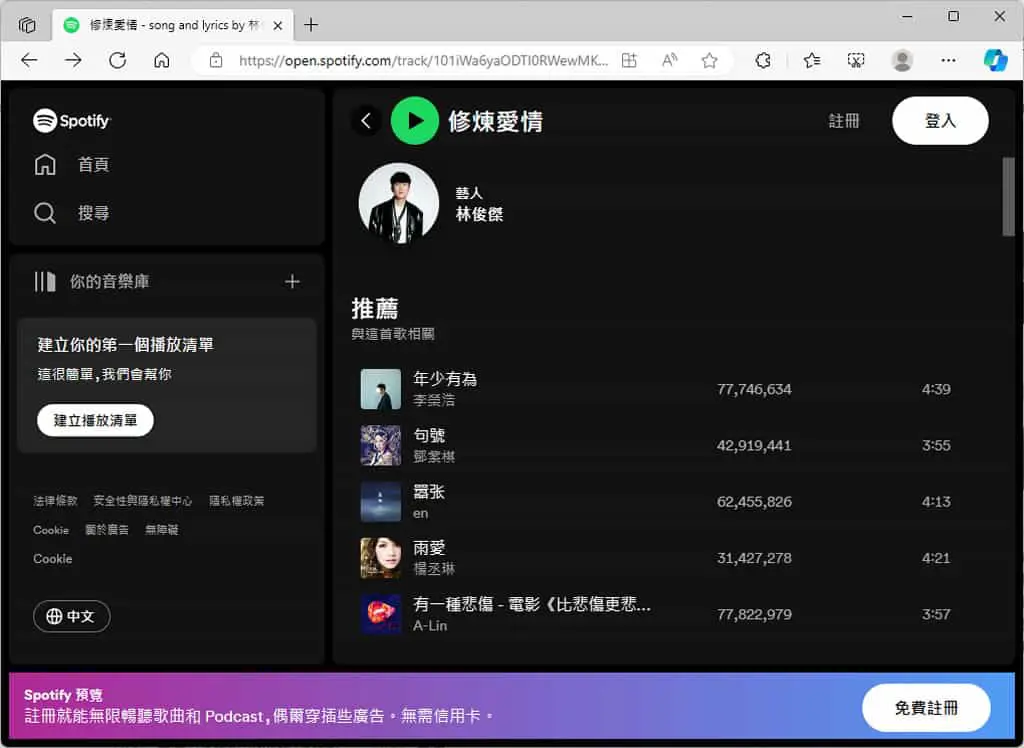Open the browser profile menu

tap(902, 61)
